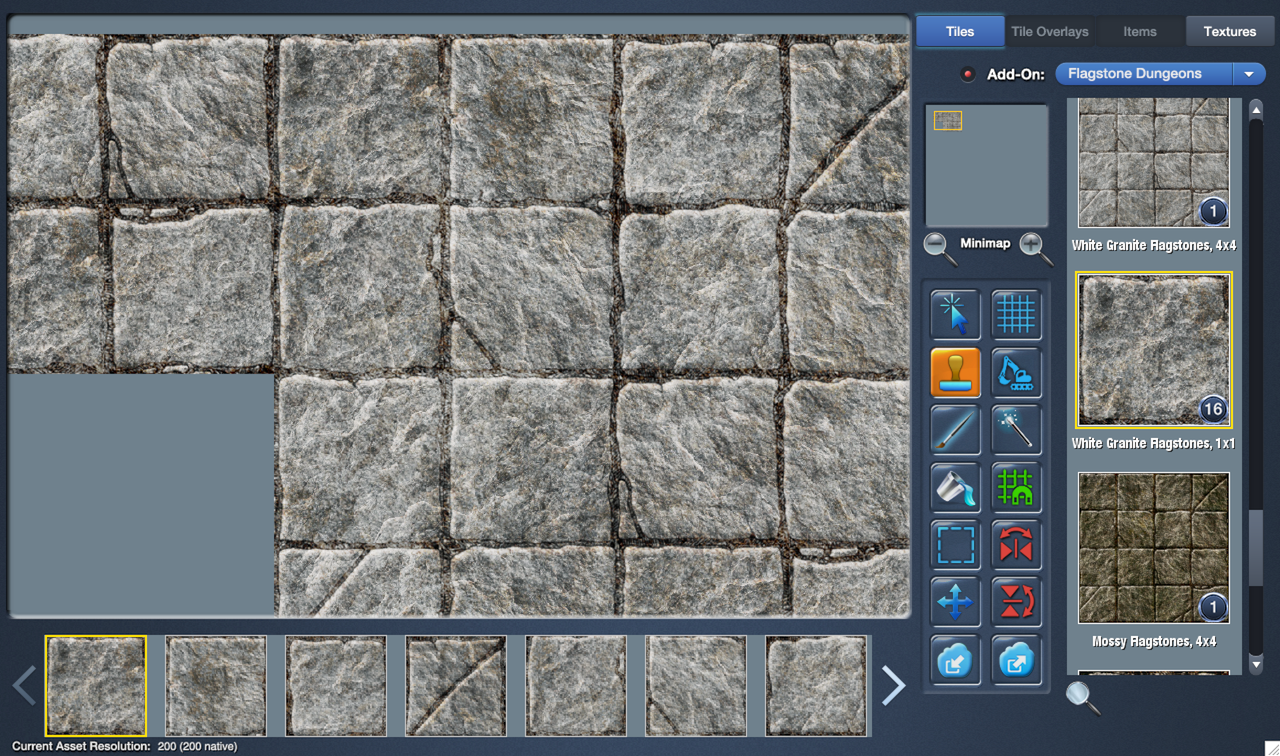Switch to the Tile Overlays tab
Screen dimensions: 1280x756
[1049, 31]
